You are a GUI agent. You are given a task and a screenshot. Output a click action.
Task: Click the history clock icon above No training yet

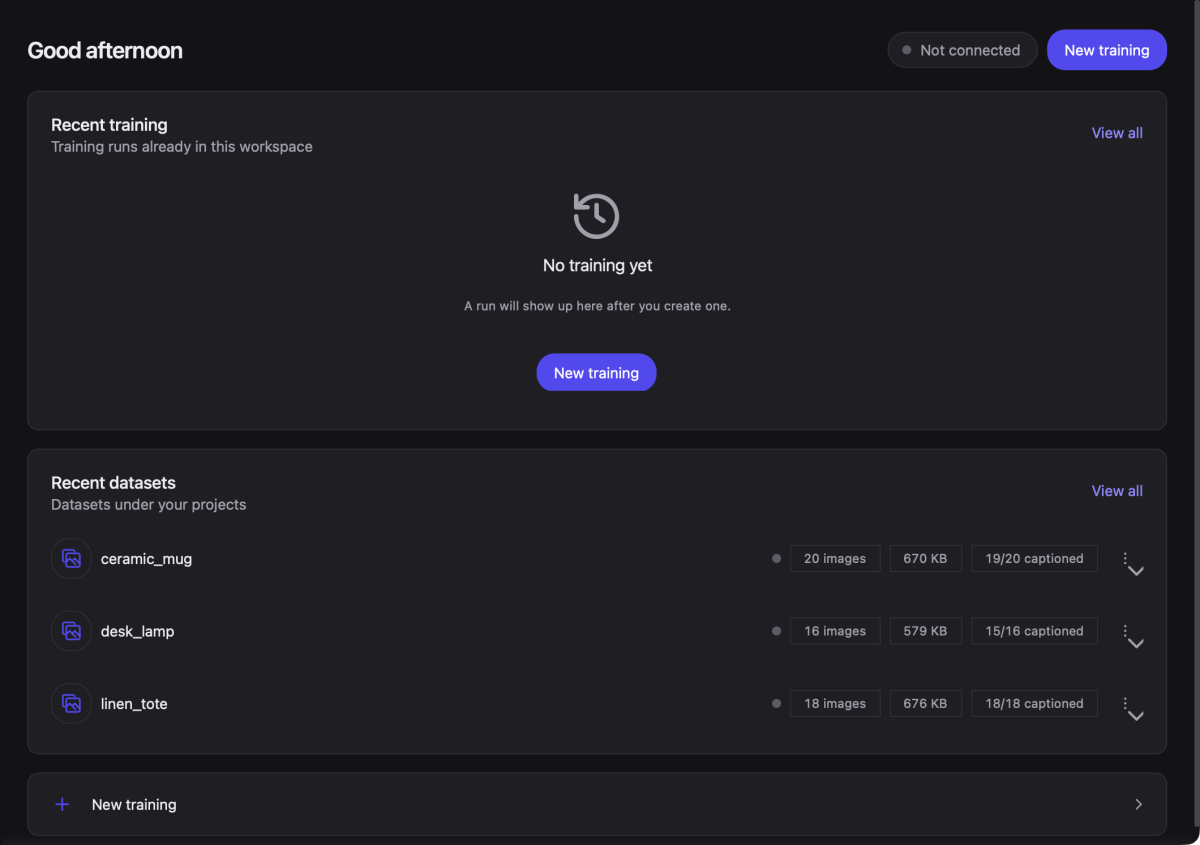coord(596,215)
